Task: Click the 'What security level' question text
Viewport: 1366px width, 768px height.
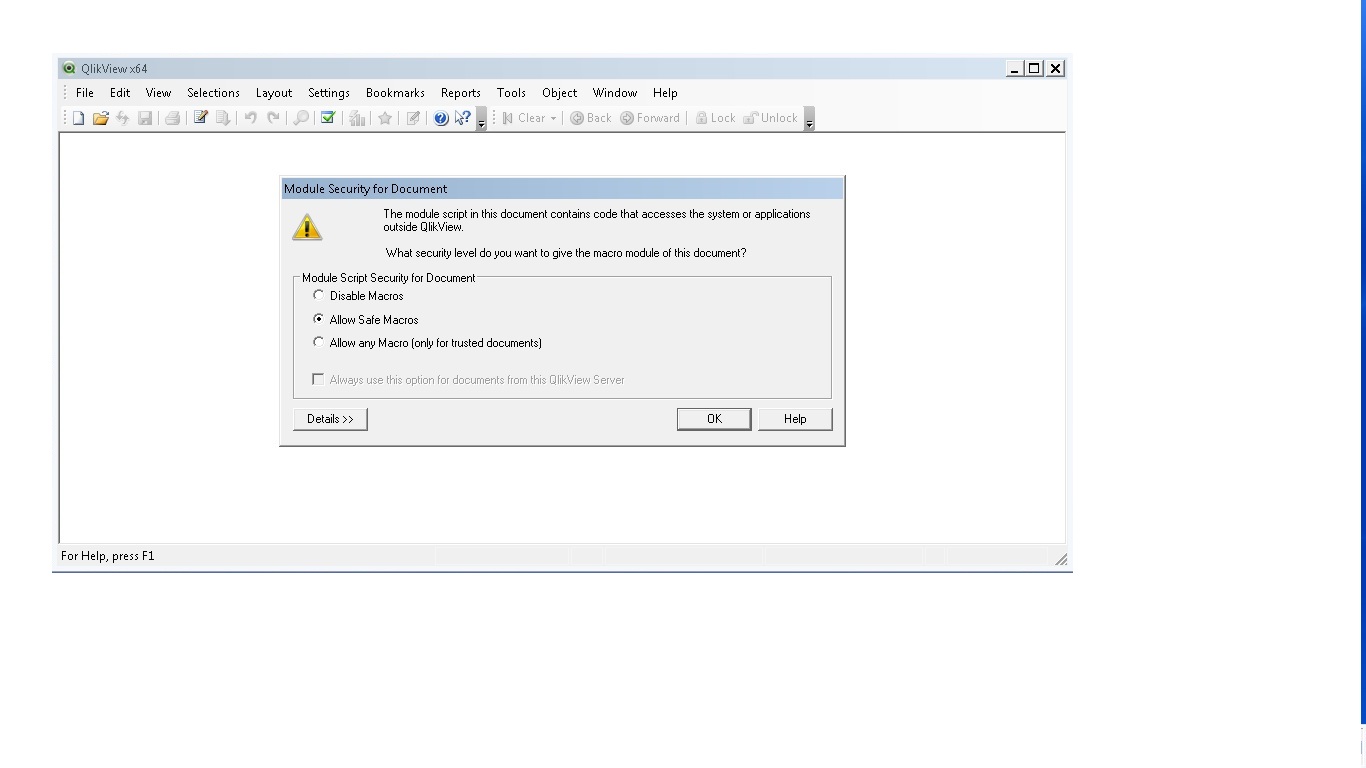Action: [x=566, y=253]
